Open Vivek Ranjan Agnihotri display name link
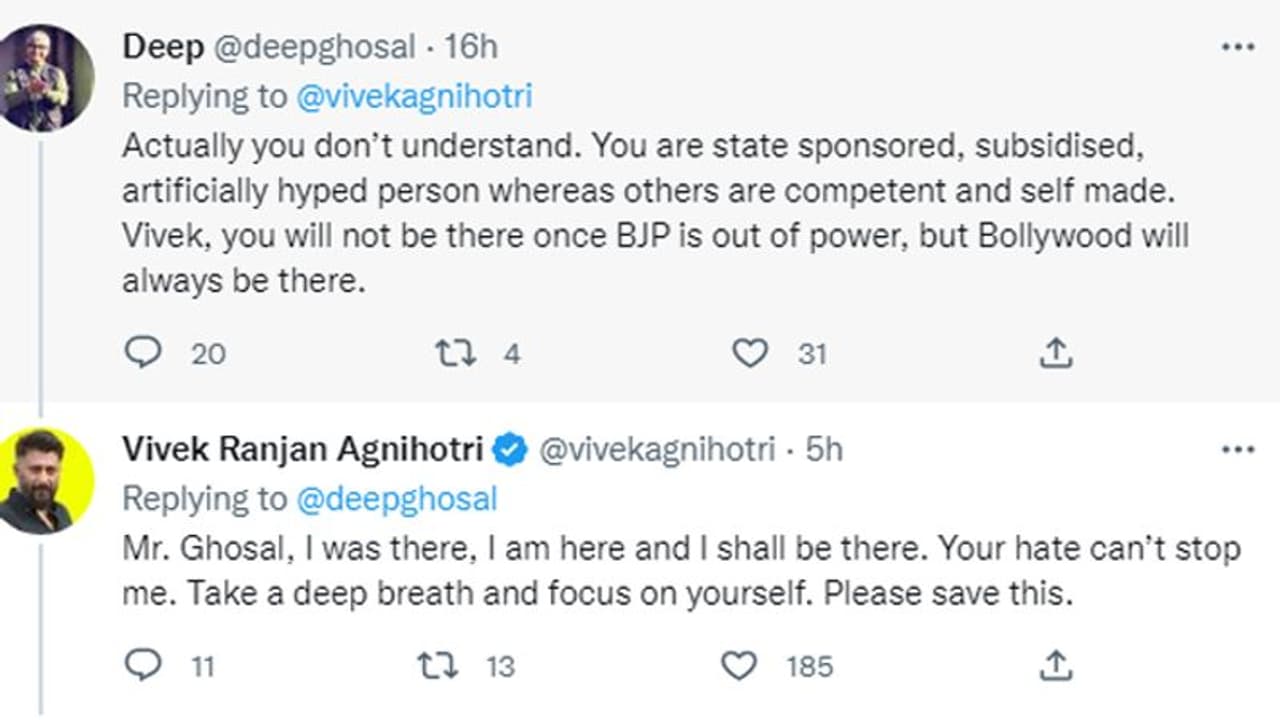The image size is (1280, 722). coord(303,450)
